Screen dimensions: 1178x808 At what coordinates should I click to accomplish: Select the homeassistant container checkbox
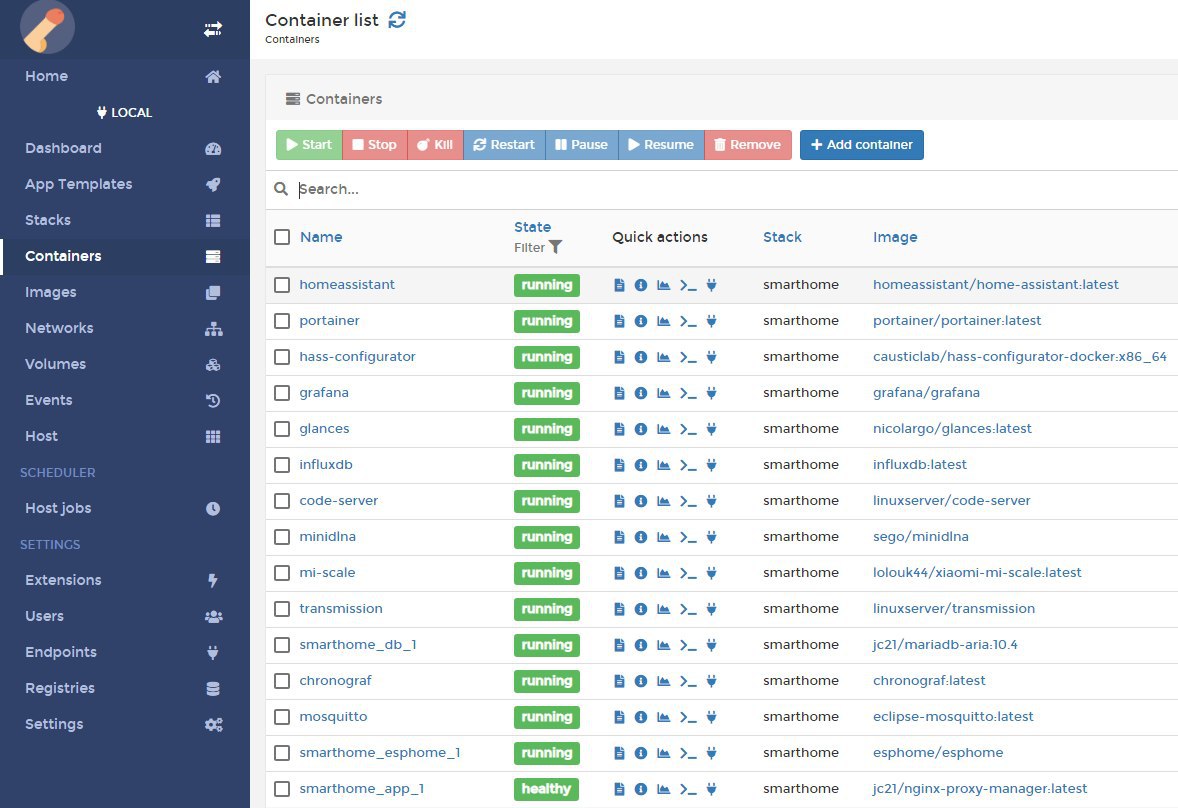282,285
